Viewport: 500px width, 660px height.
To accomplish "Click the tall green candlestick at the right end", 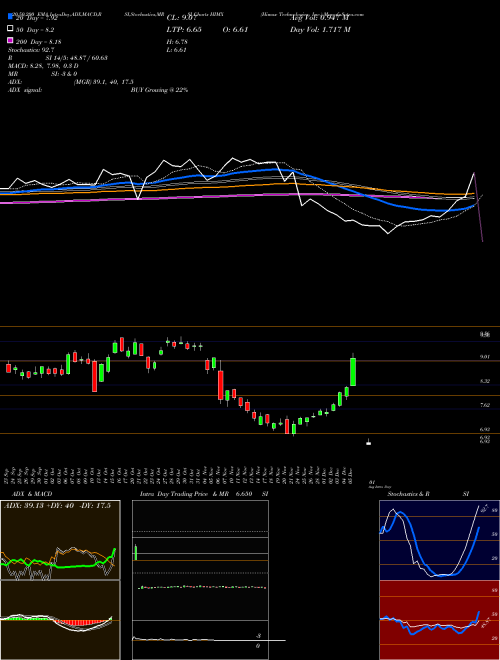I will [x=353, y=371].
